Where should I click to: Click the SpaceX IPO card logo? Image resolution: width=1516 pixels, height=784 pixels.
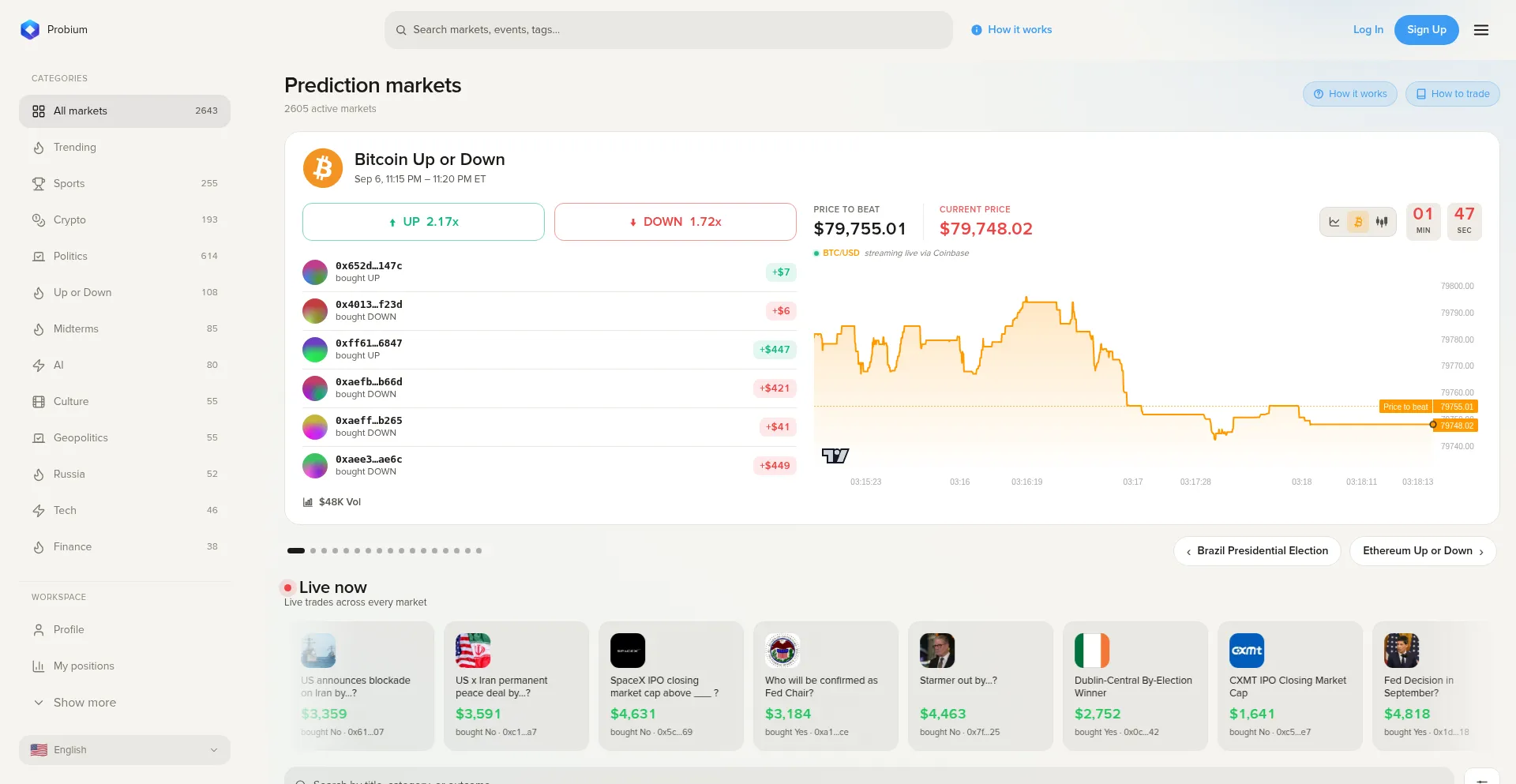(x=628, y=651)
